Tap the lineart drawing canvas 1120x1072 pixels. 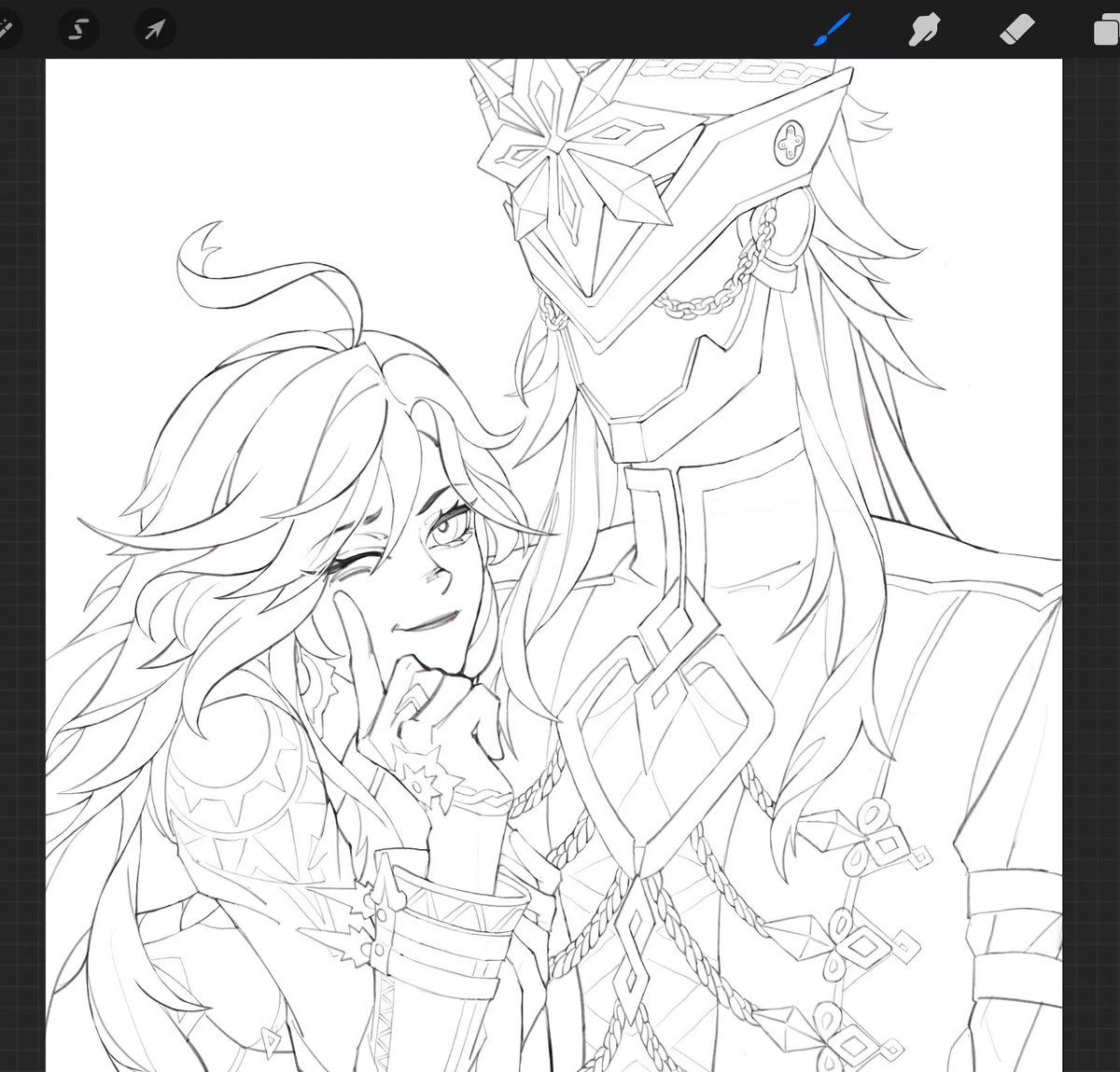point(554,565)
